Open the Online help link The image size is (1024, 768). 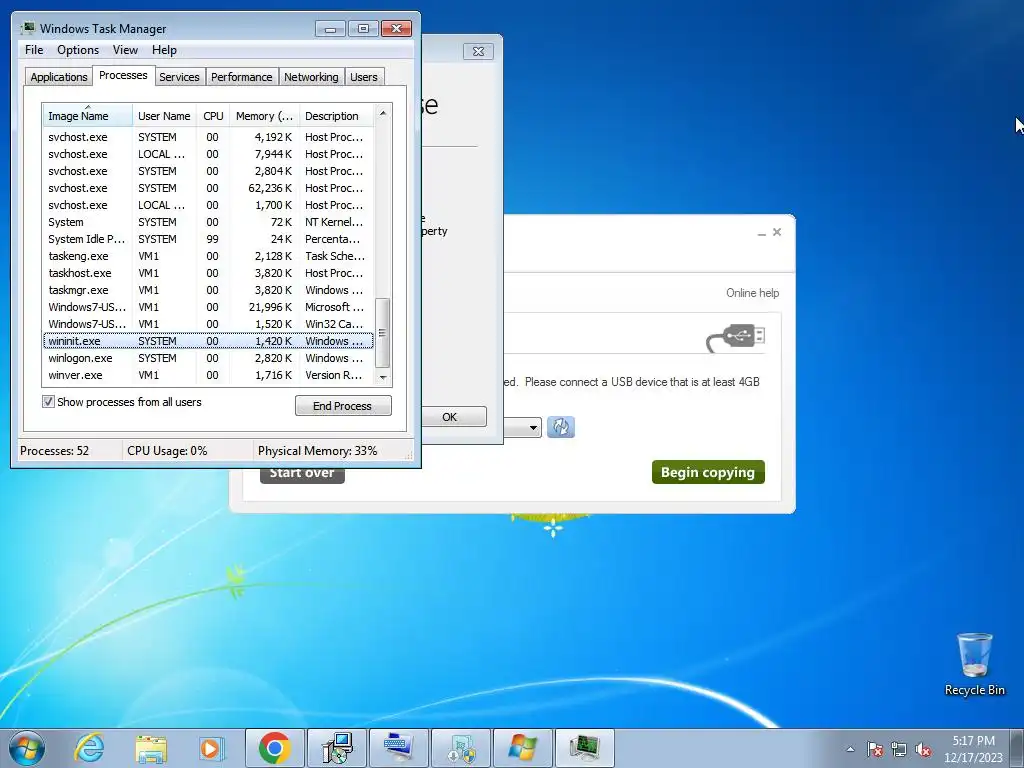[x=752, y=293]
